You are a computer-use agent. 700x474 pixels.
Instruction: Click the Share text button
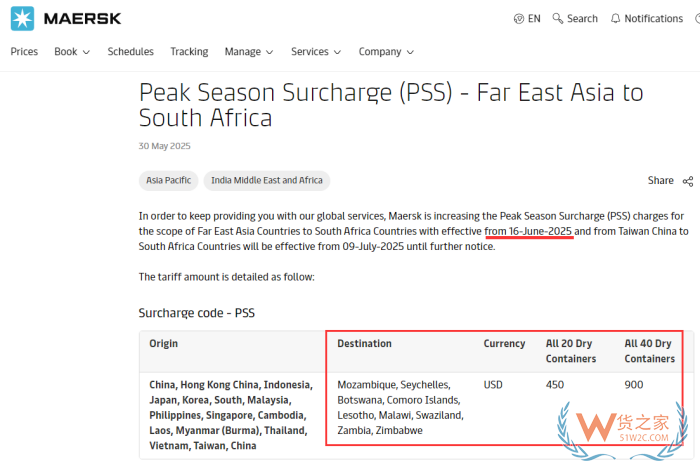[x=660, y=180]
